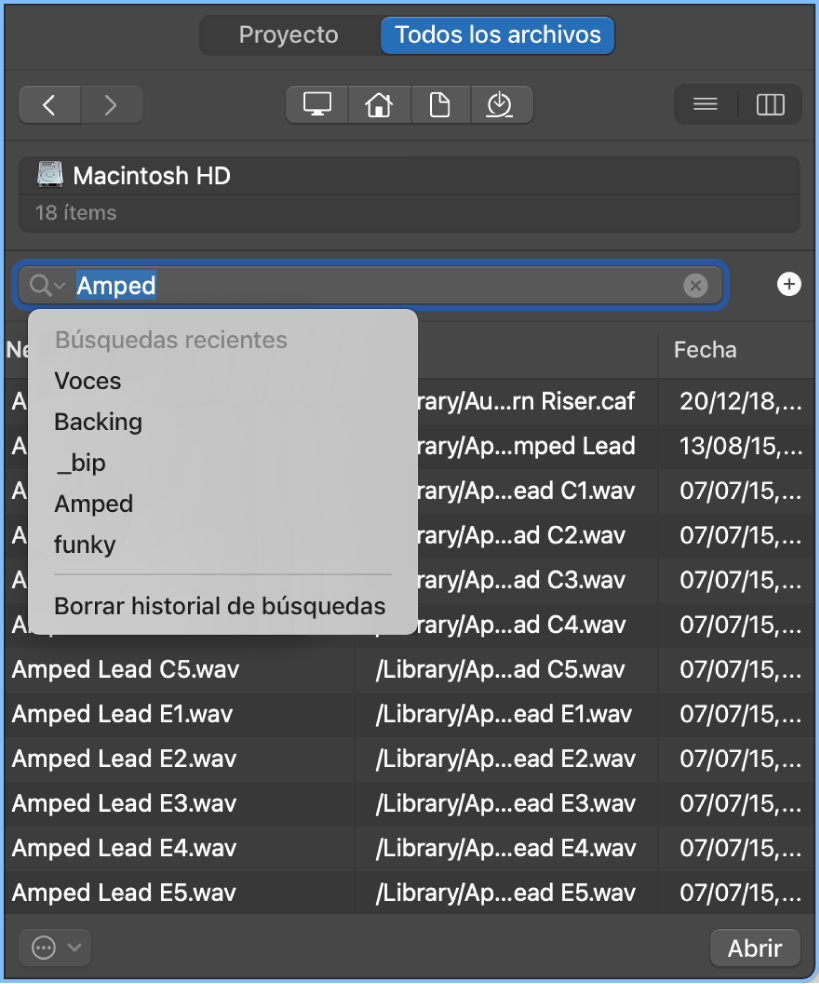Click the forward navigation arrow
819x984 pixels.
(111, 105)
